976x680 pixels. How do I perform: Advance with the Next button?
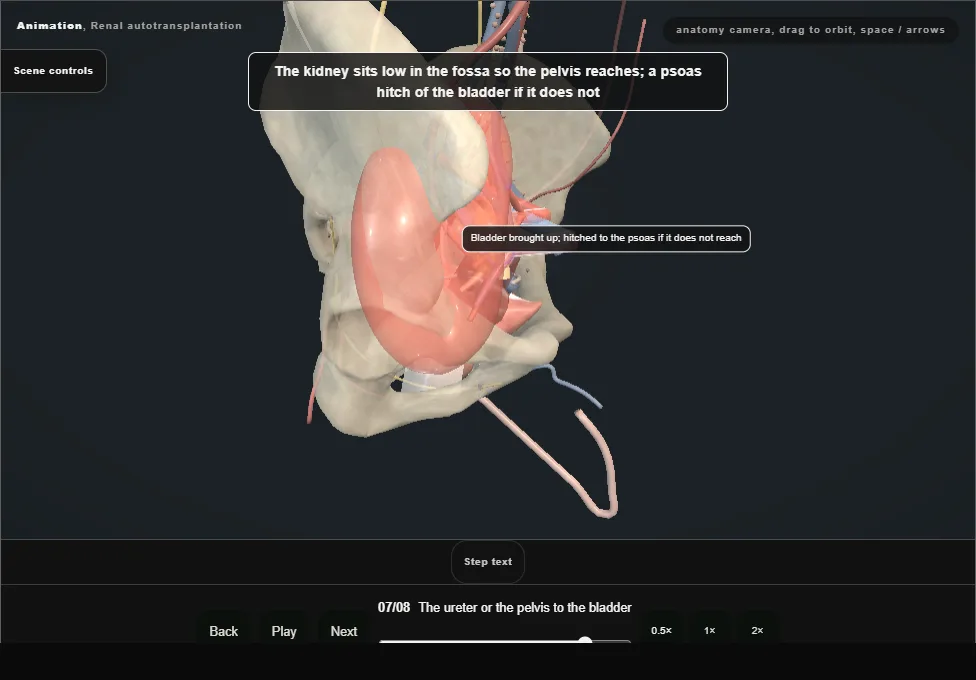tap(344, 631)
